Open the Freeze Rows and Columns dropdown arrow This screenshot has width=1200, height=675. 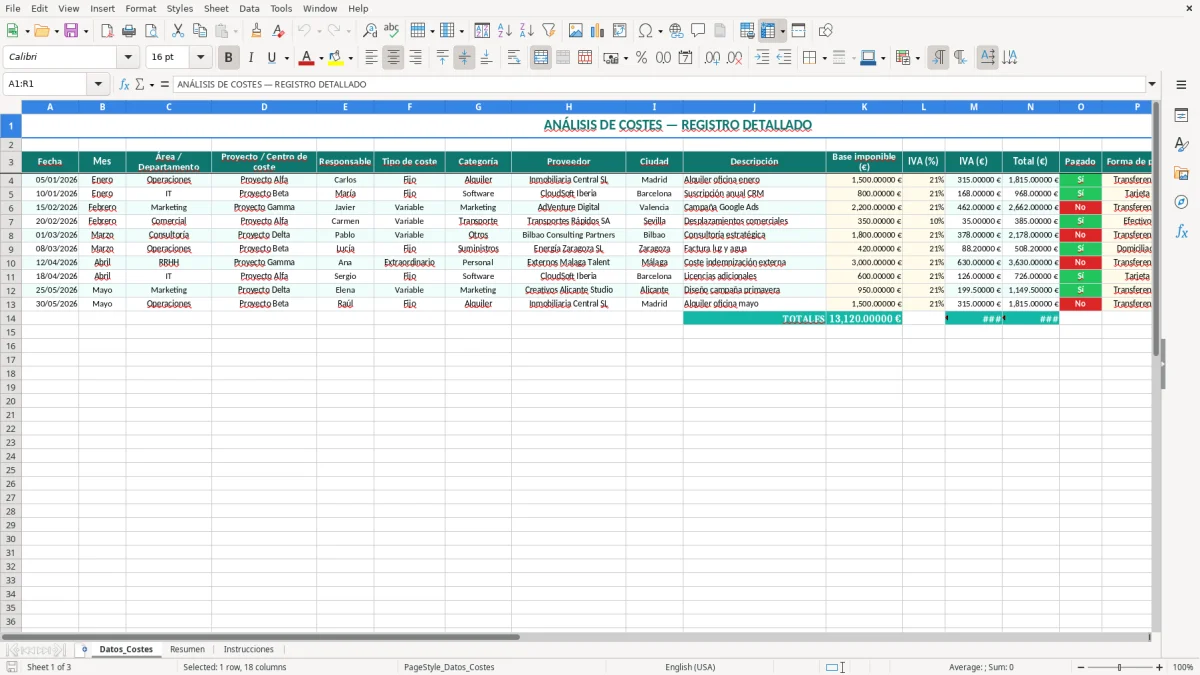[x=782, y=31]
